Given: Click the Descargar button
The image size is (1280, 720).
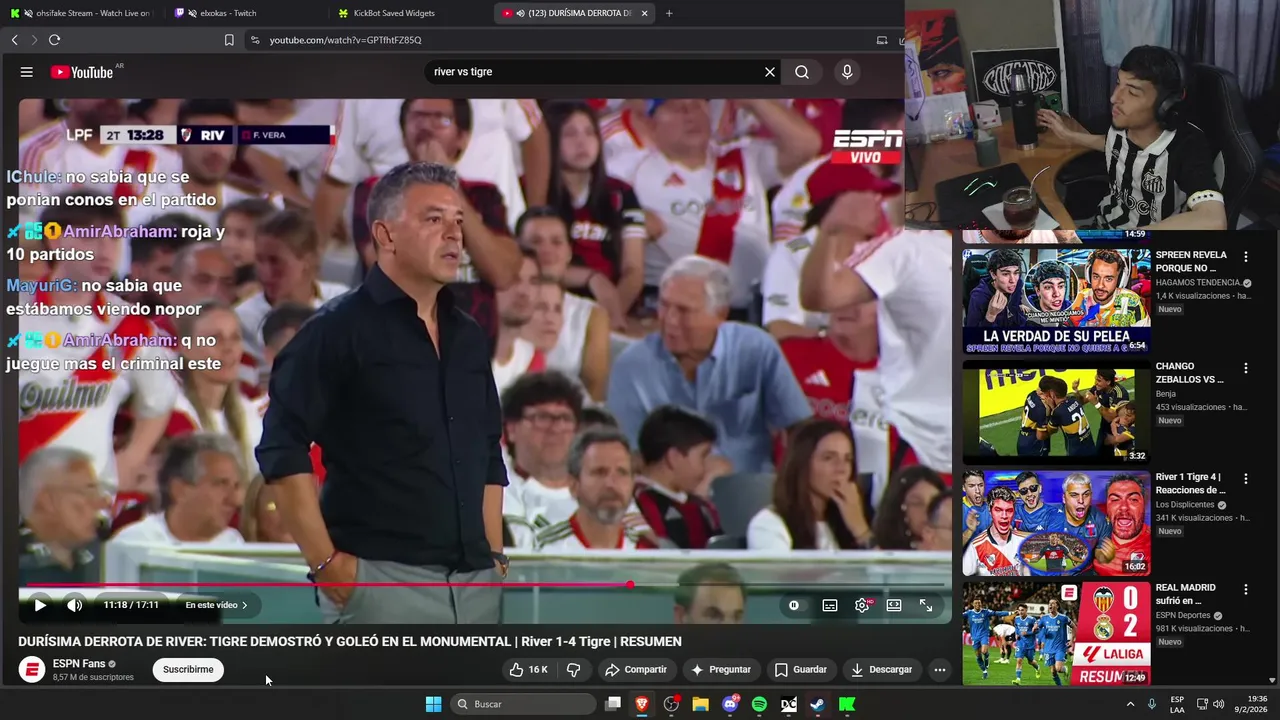Looking at the screenshot, I should point(881,670).
